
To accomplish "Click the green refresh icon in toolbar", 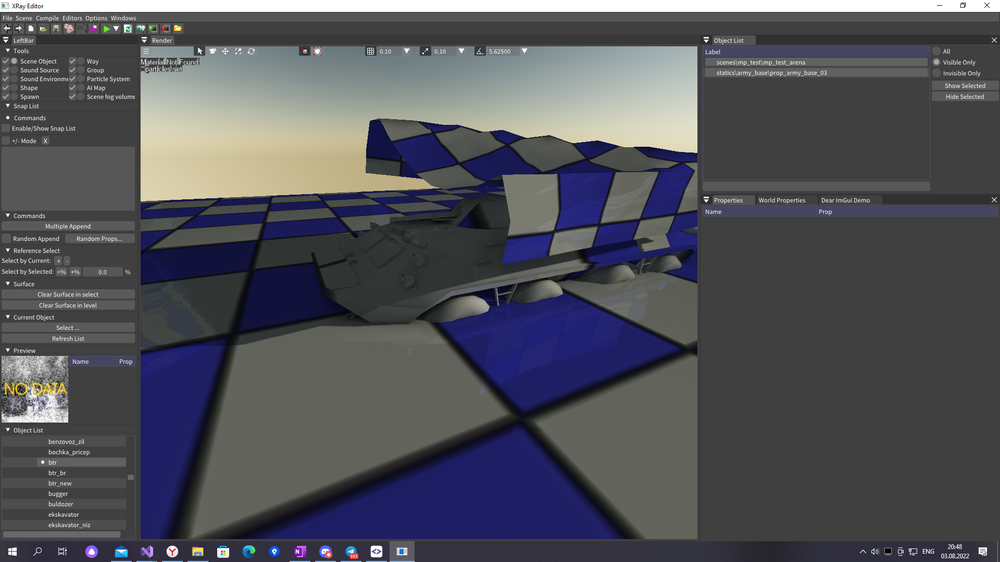I will click(x=128, y=29).
